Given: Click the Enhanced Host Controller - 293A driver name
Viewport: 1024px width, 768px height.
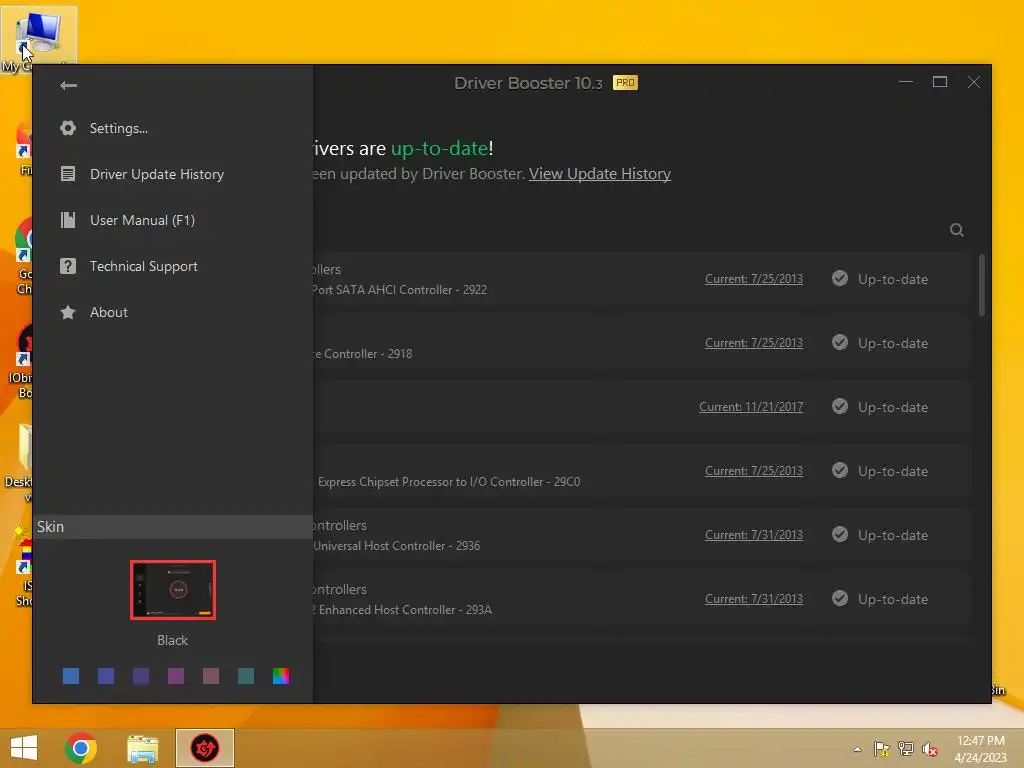Looking at the screenshot, I should 402,610.
